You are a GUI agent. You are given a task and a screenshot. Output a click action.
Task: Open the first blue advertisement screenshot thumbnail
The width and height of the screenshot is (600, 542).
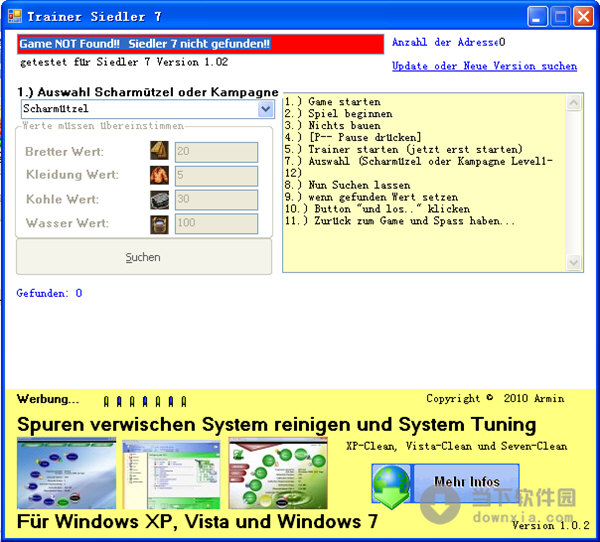point(67,473)
